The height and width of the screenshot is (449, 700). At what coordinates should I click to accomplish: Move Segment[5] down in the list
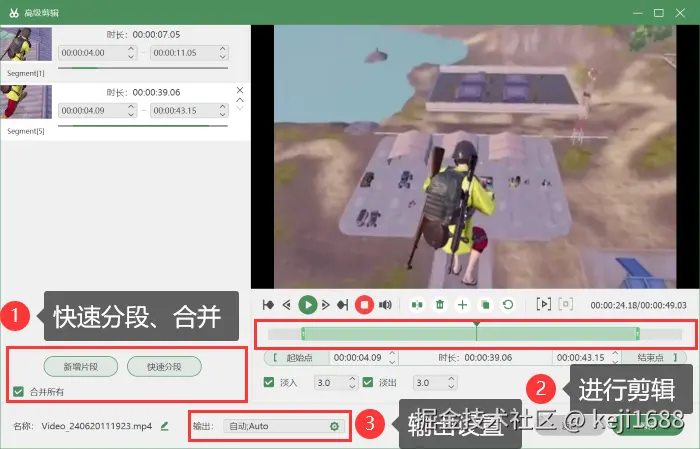click(240, 108)
